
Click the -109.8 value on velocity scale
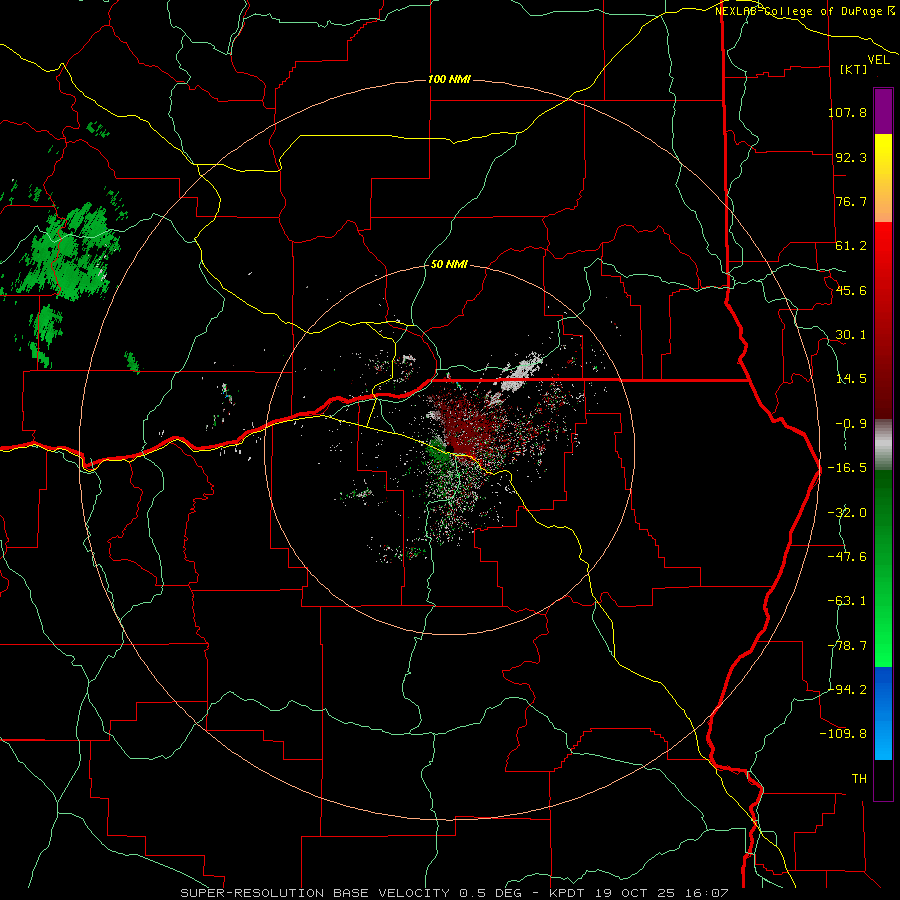point(843,734)
